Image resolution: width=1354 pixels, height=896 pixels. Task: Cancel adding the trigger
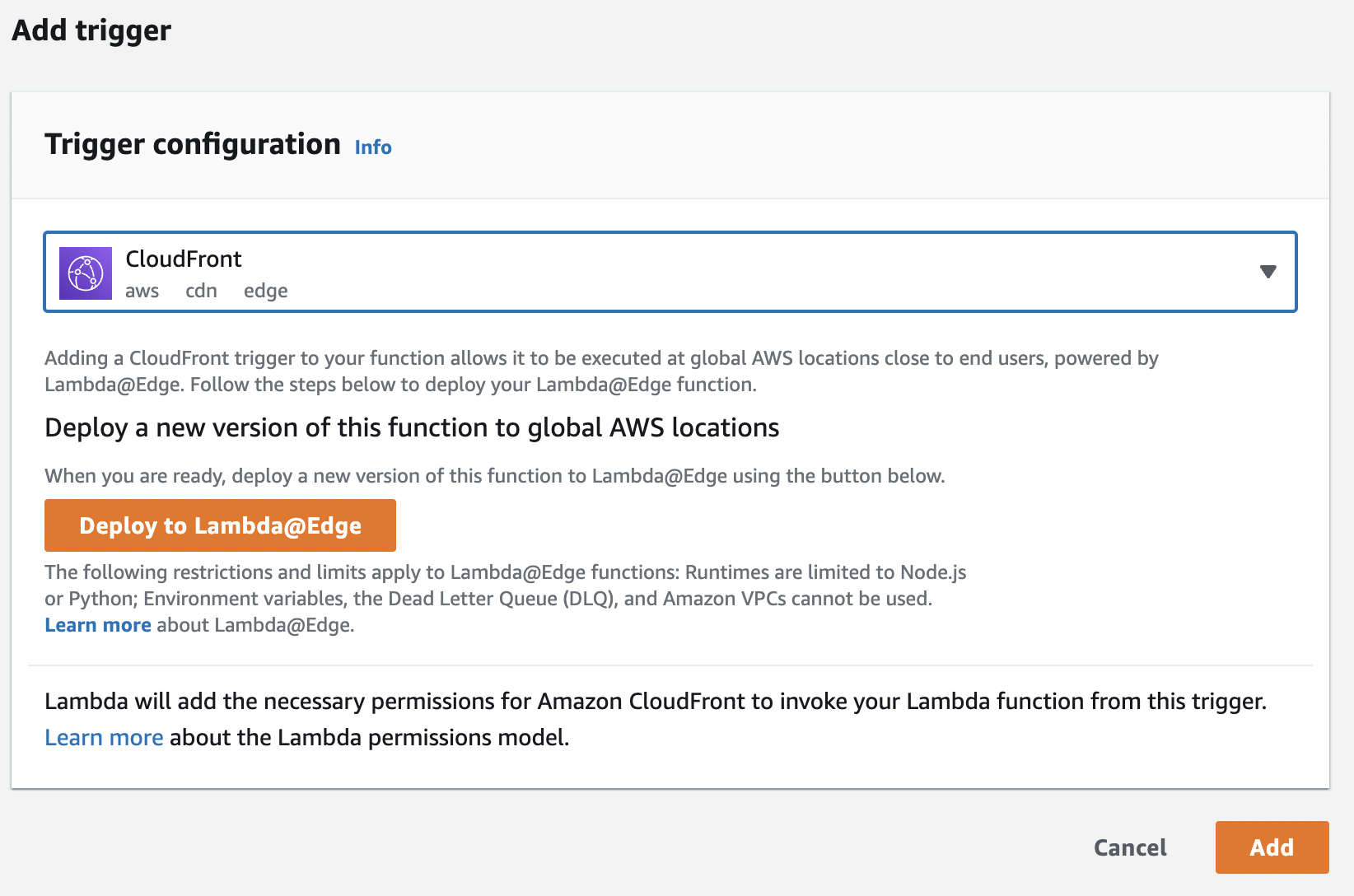(x=1129, y=847)
